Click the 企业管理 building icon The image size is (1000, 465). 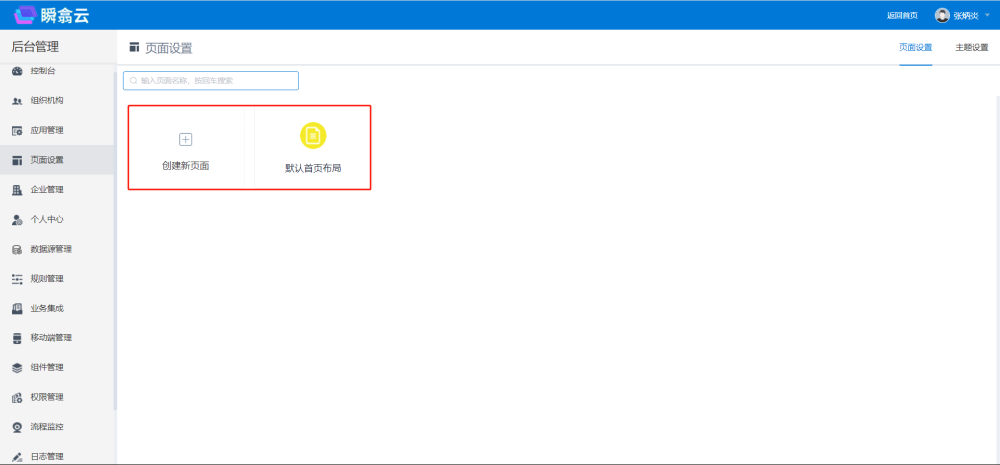[x=17, y=190]
